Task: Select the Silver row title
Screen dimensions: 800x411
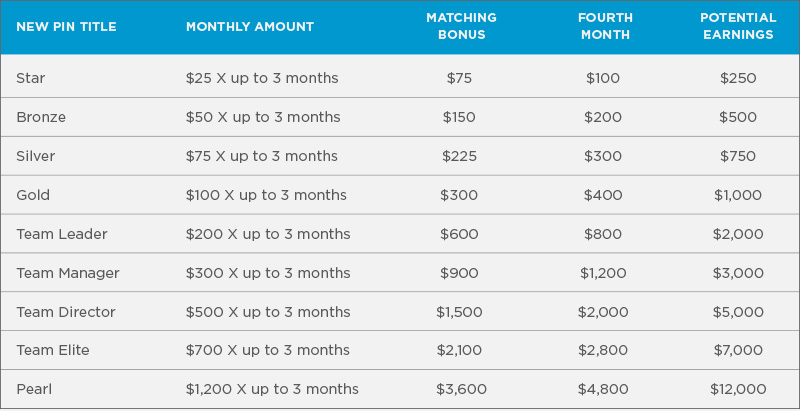Action: 36,156
